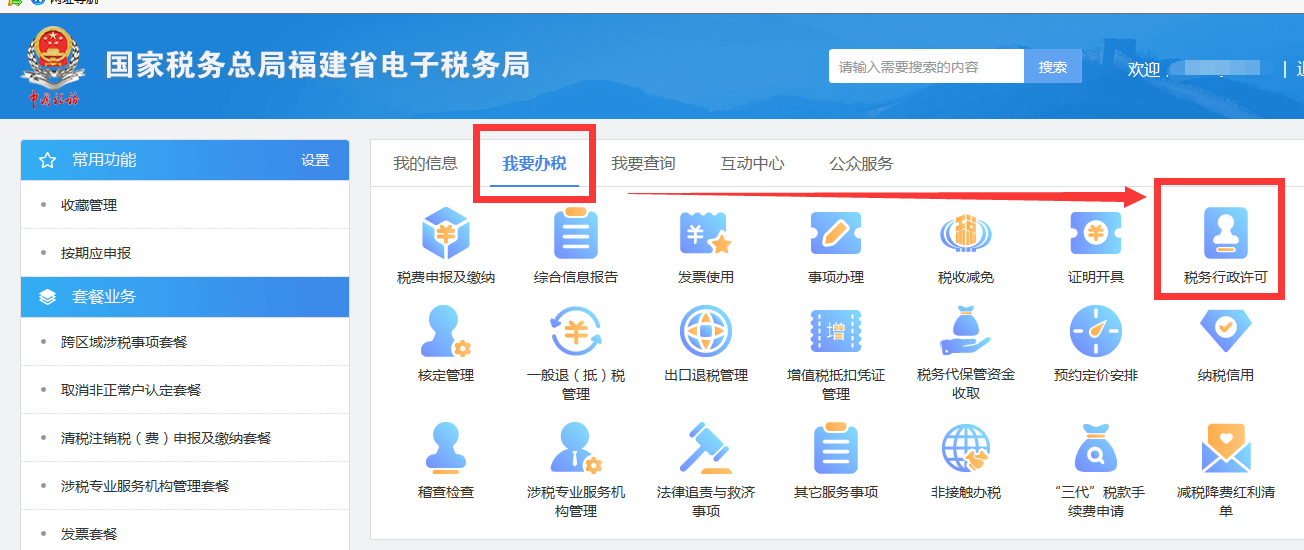Viewport: 1304px width, 550px height.
Task: Open 纳税信用 icon
Action: point(1226,332)
